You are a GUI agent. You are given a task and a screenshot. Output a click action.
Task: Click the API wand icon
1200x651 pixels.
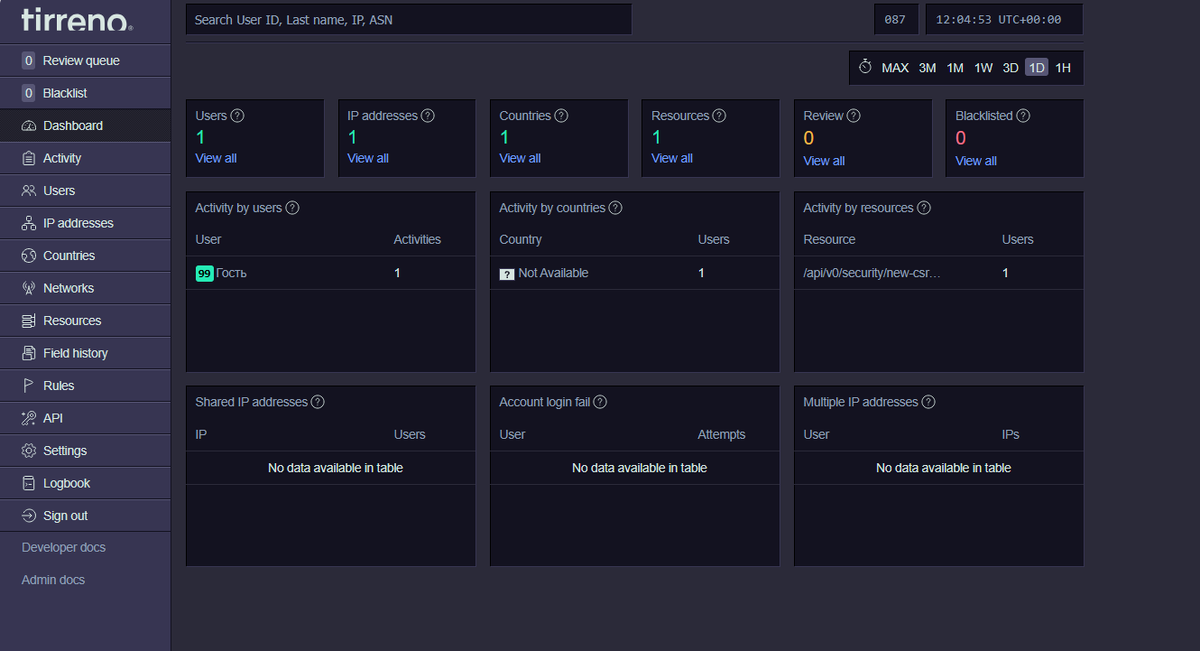(x=29, y=418)
